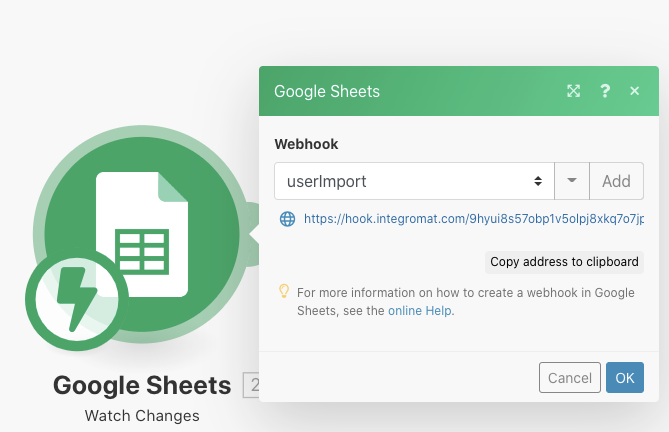Click the module number badge beside Google Sheets
Viewport: 669px width, 432px height.
point(252,385)
